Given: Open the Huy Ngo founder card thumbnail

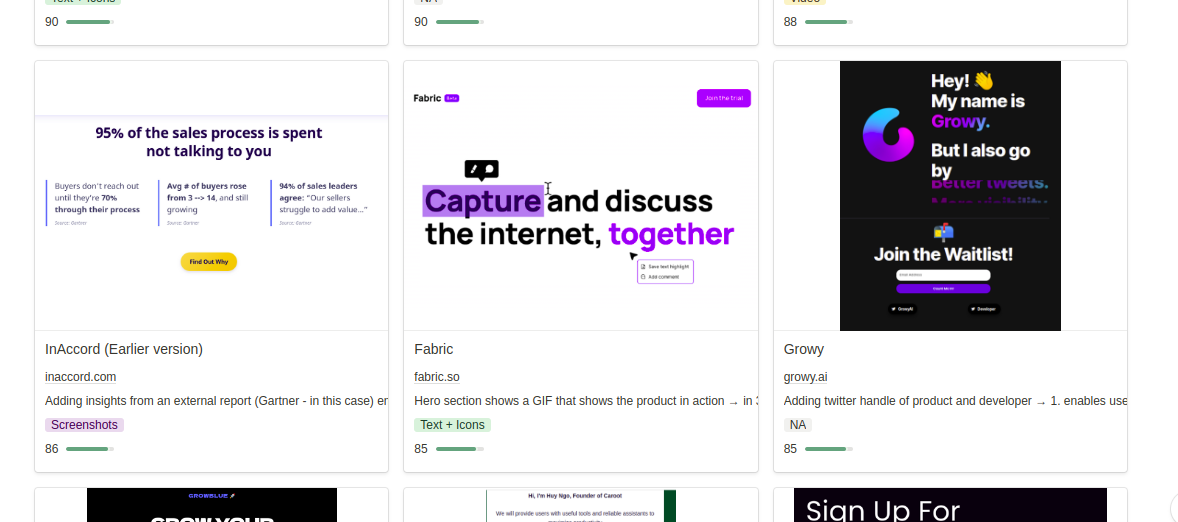Looking at the screenshot, I should point(581,505).
